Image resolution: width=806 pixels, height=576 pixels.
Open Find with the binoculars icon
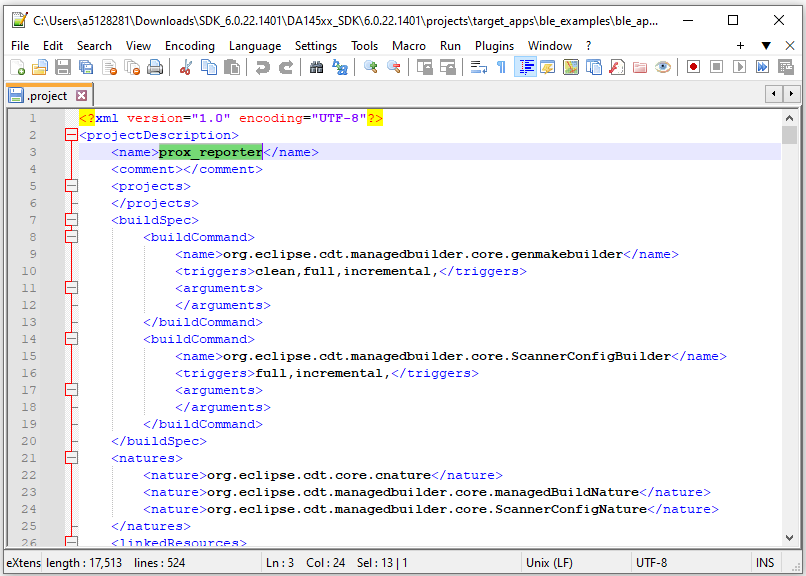317,67
